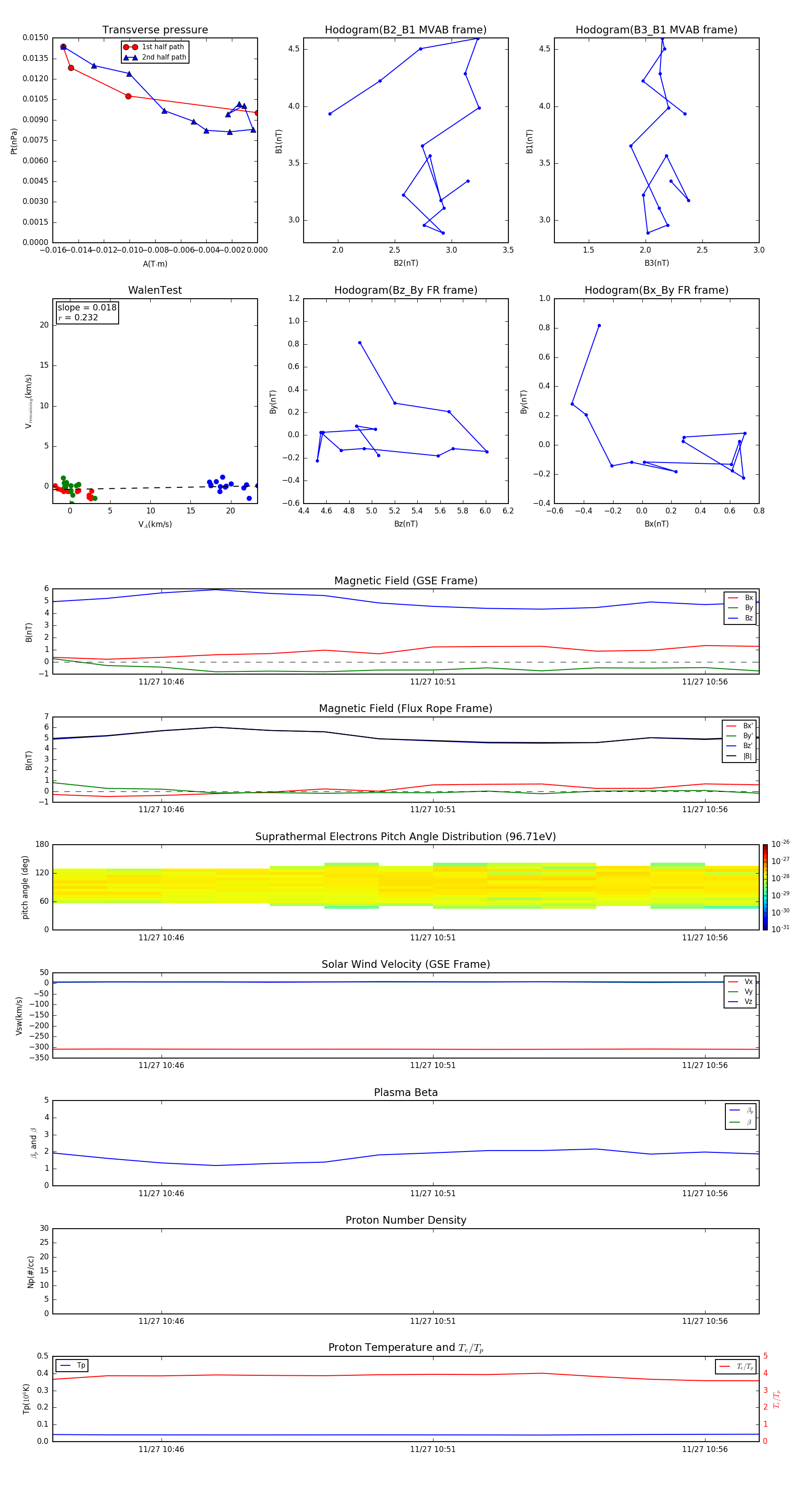This screenshot has height=1489, width=812.
Task: Click the 'Magnetic Field (GSE Frame)' title
Action: point(406,581)
